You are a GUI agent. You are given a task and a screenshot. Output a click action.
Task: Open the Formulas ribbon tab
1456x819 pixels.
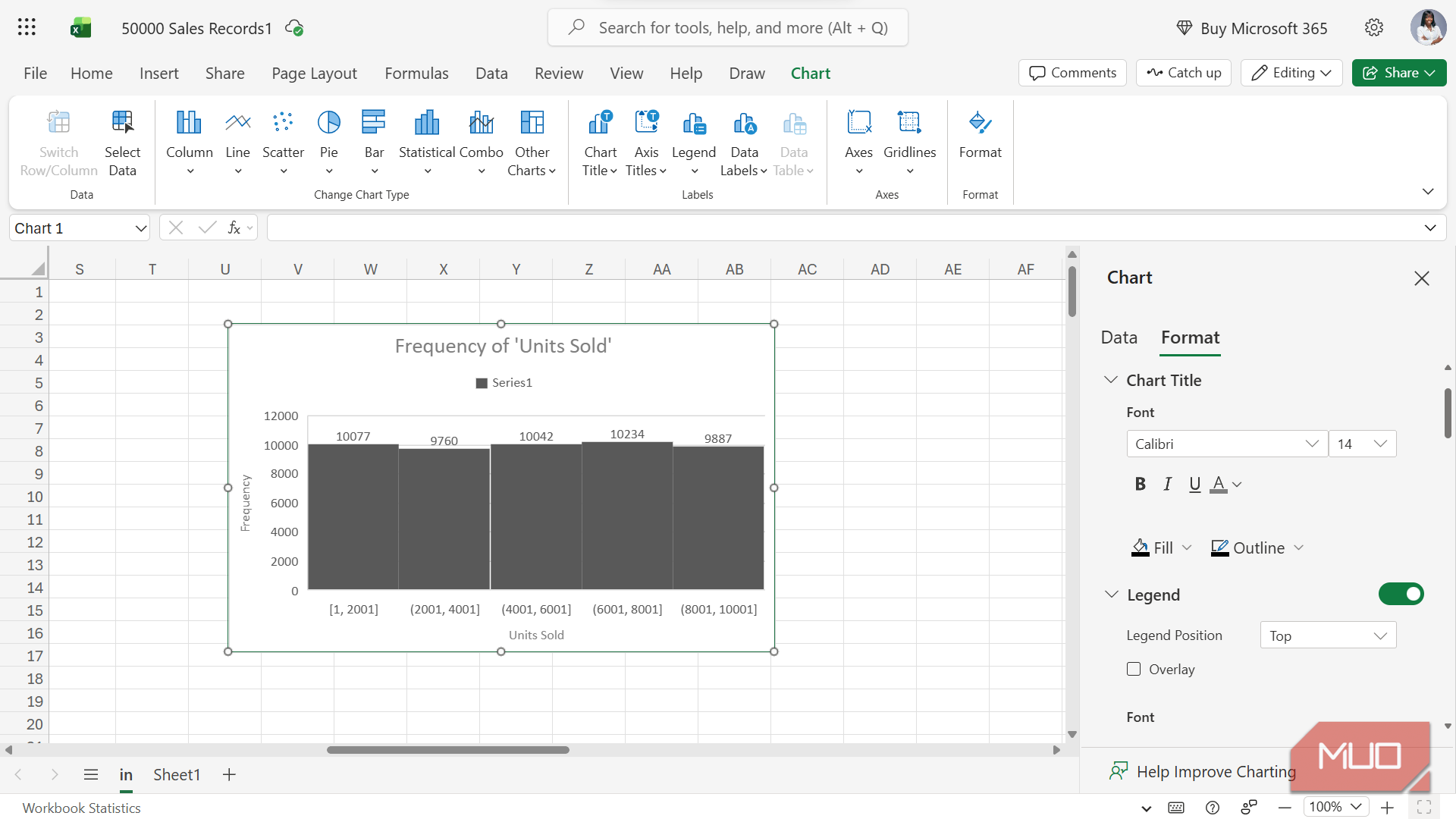tap(416, 73)
